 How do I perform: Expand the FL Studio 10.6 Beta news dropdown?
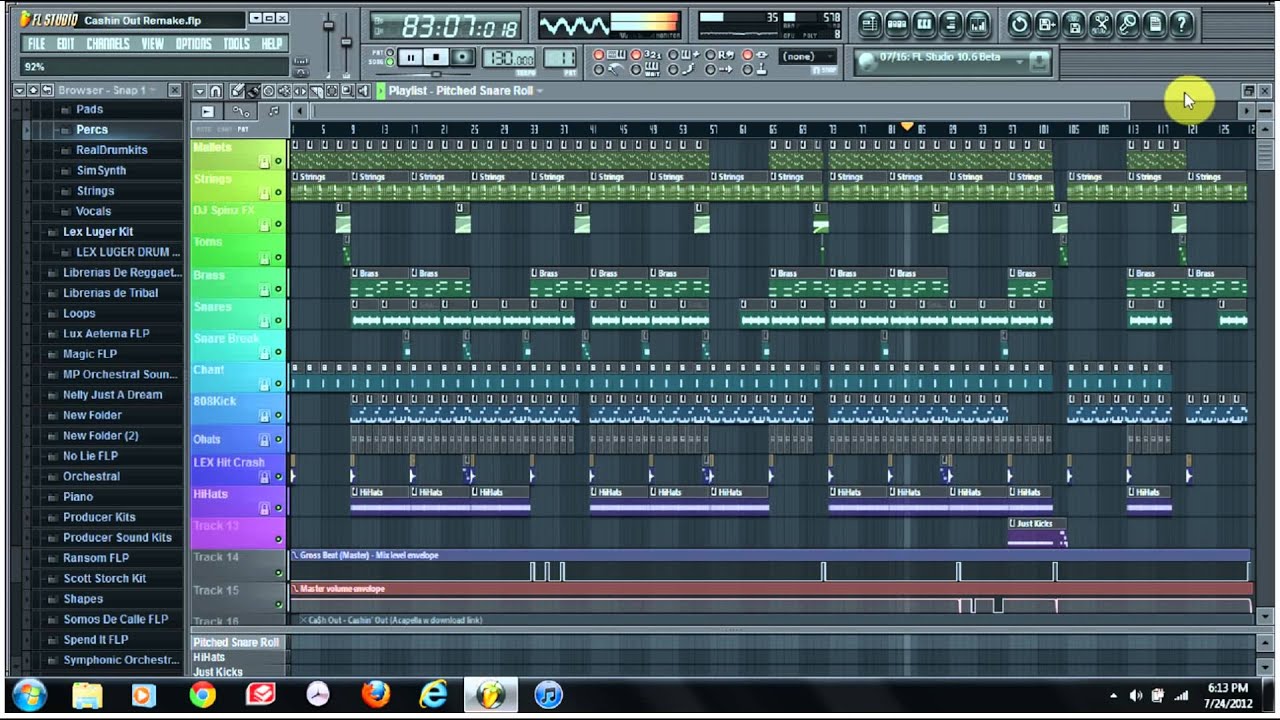point(1018,62)
